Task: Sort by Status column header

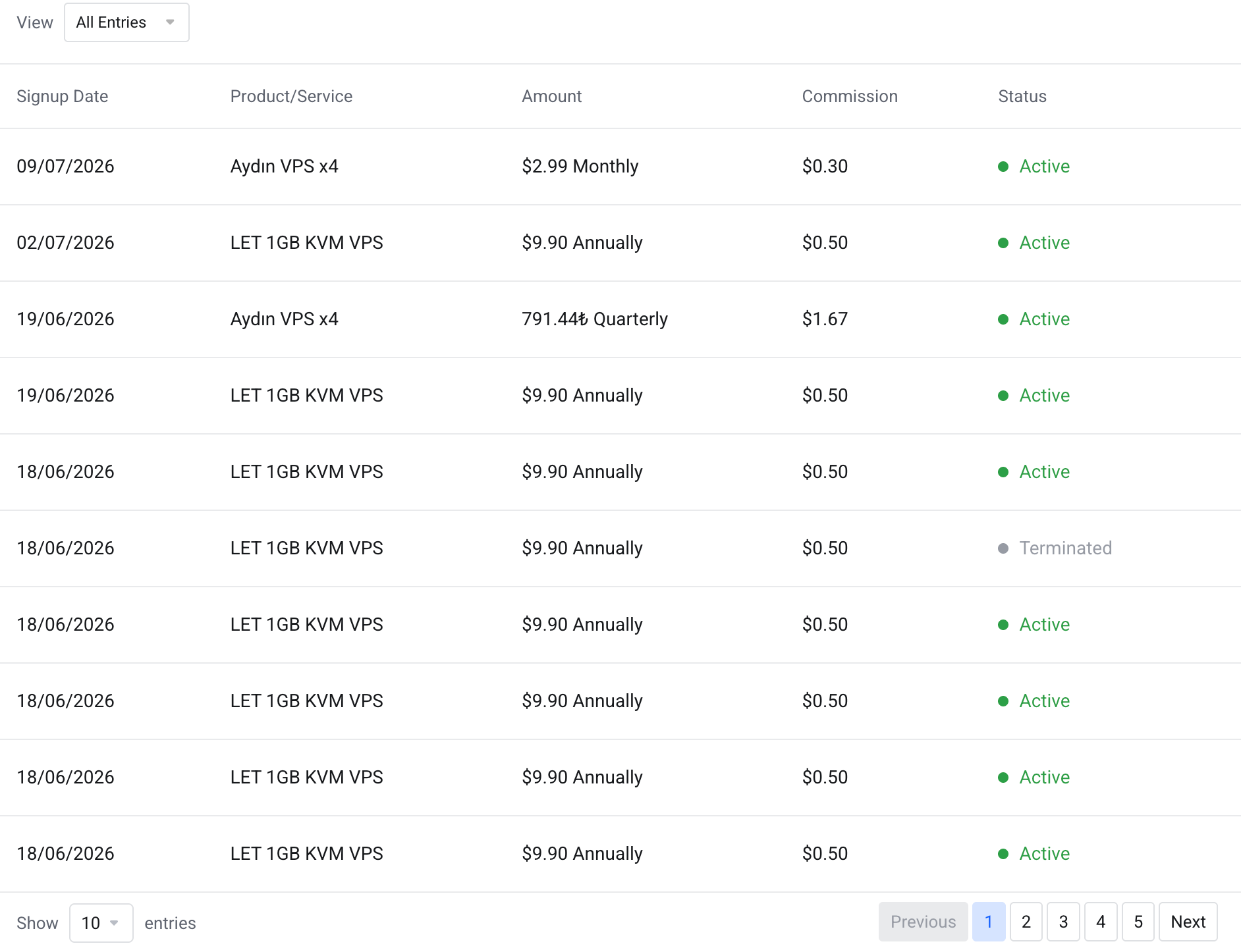Action: pyautogui.click(x=1022, y=96)
